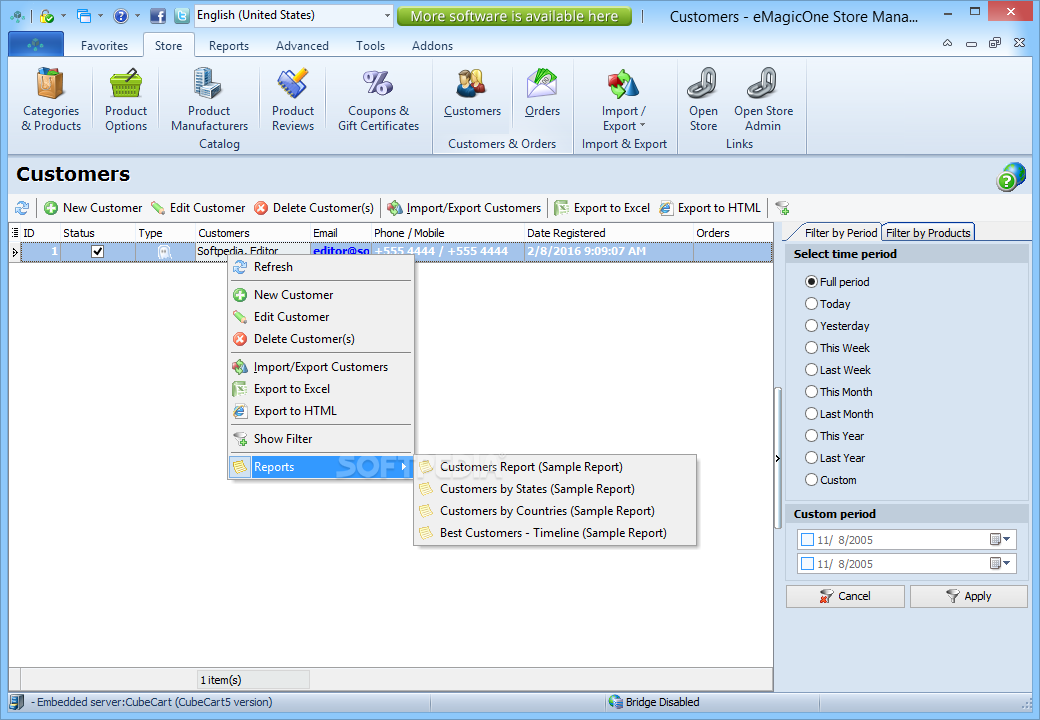This screenshot has height=720, width=1040.
Task: Select the Full period radio button
Action: click(x=811, y=282)
